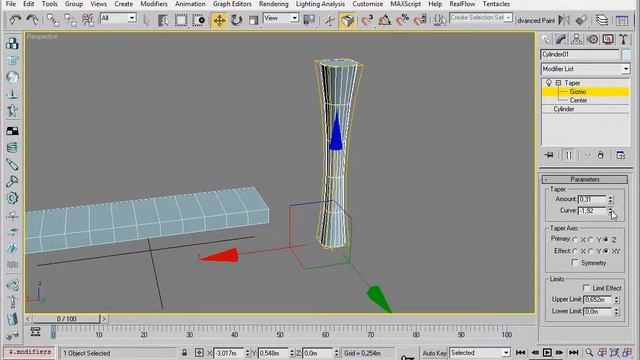The image size is (640, 360).
Task: Open the Motion command panel tab
Action: pyautogui.click(x=593, y=39)
